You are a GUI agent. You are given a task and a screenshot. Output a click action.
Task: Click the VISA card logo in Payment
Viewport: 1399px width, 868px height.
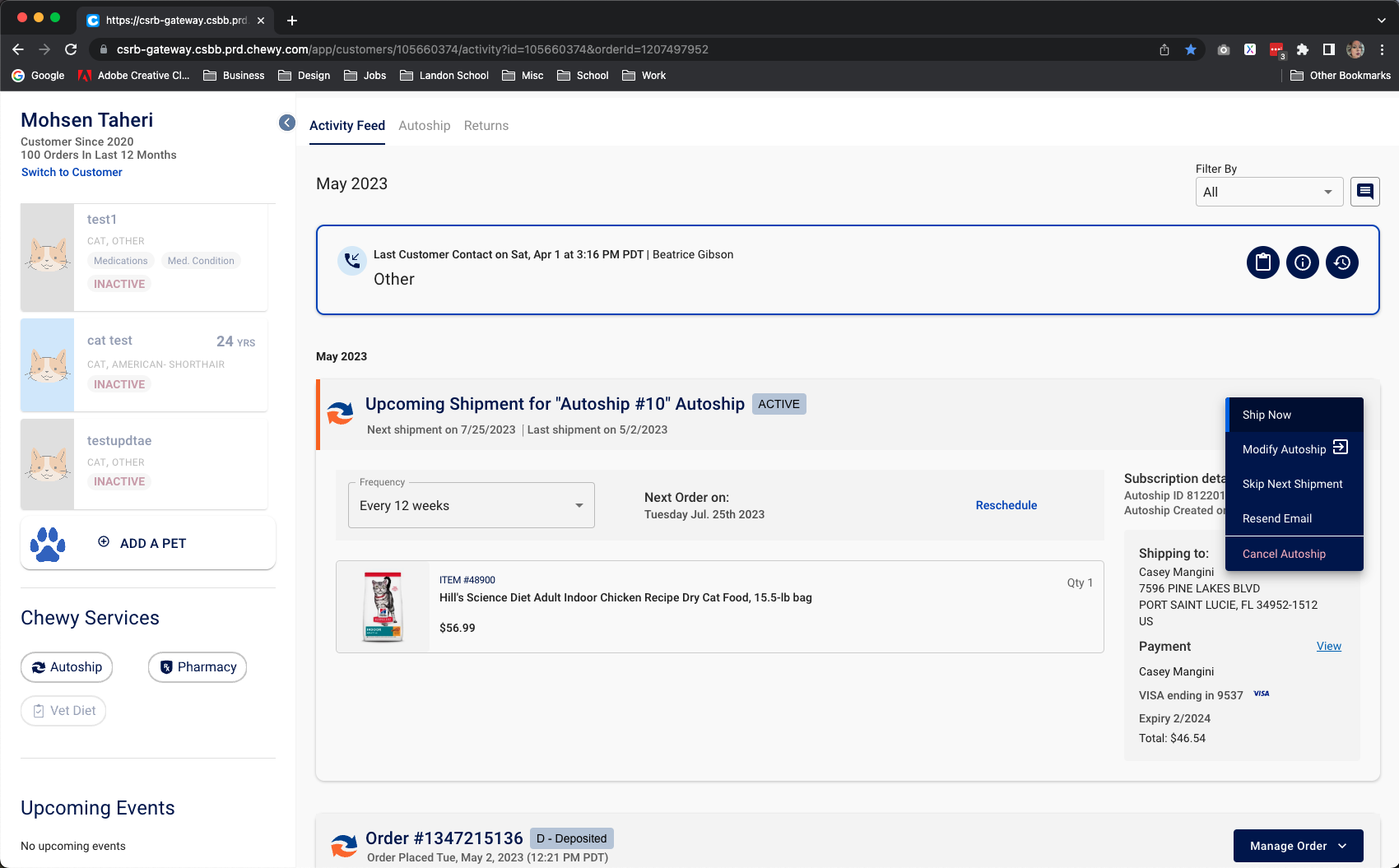coord(1262,694)
